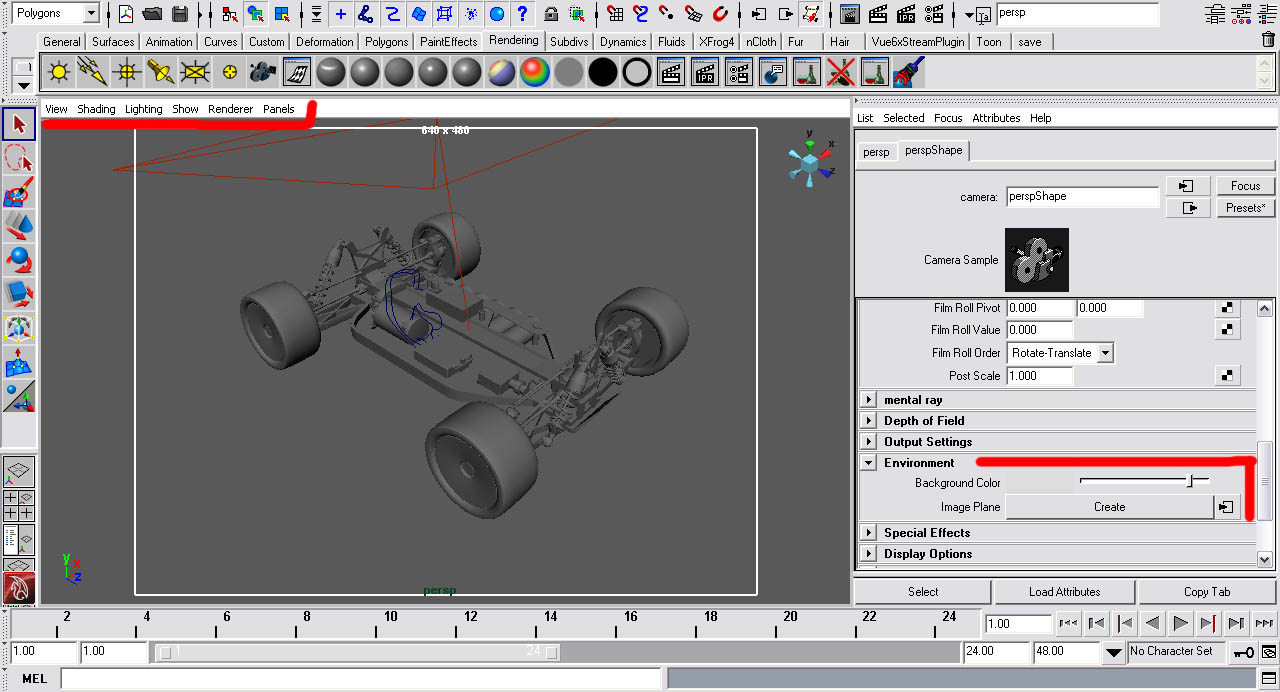This screenshot has height=692, width=1280.
Task: Toggle select by object type mode
Action: click(x=256, y=14)
